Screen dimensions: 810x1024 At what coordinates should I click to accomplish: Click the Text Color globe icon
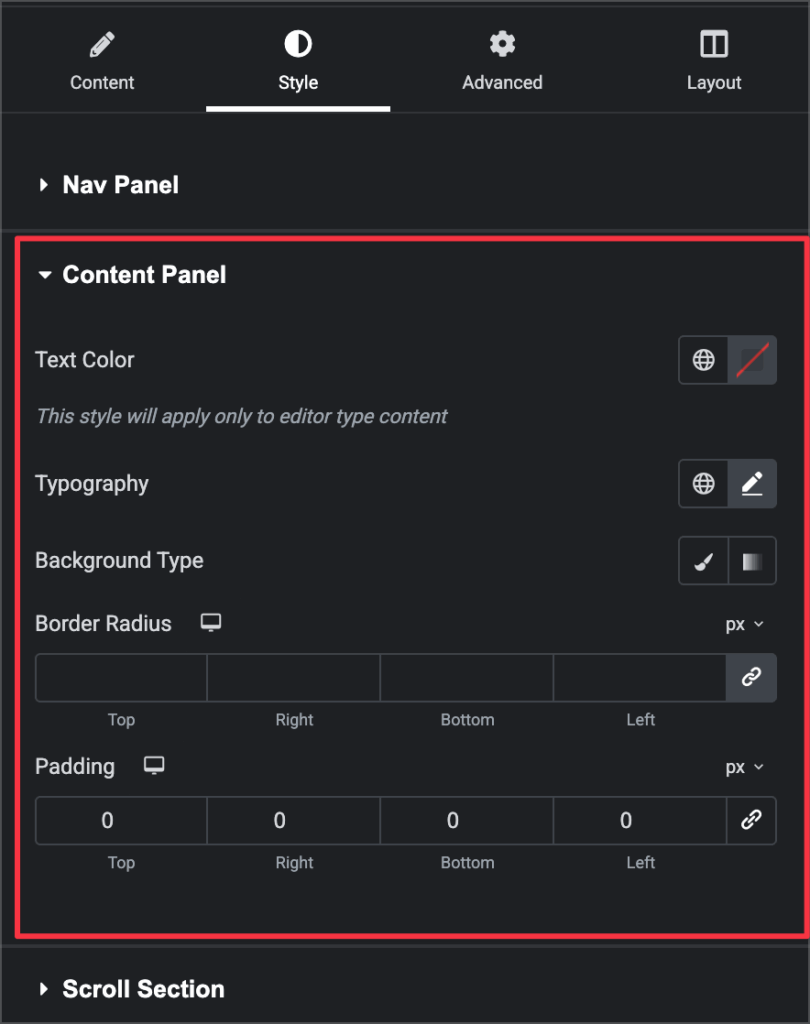click(x=704, y=360)
